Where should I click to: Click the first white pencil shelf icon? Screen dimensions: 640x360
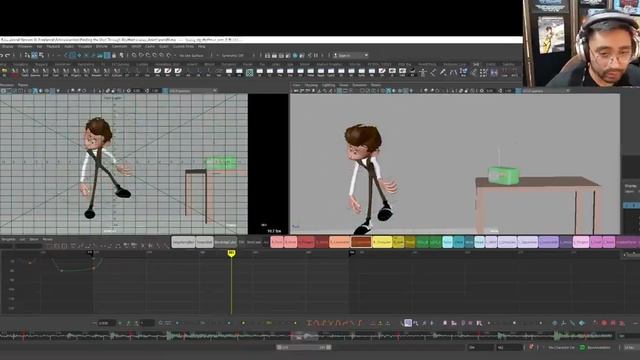[x=158, y=71]
